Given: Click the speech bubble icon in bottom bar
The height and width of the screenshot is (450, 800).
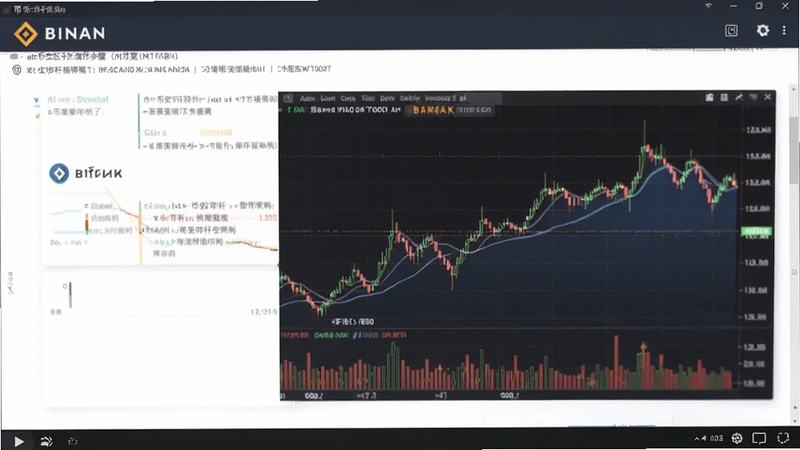Looking at the screenshot, I should (x=759, y=438).
